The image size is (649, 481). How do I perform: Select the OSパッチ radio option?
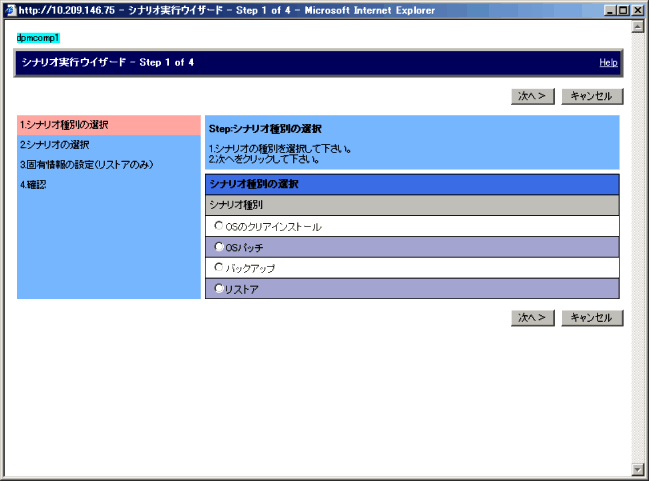click(x=219, y=247)
